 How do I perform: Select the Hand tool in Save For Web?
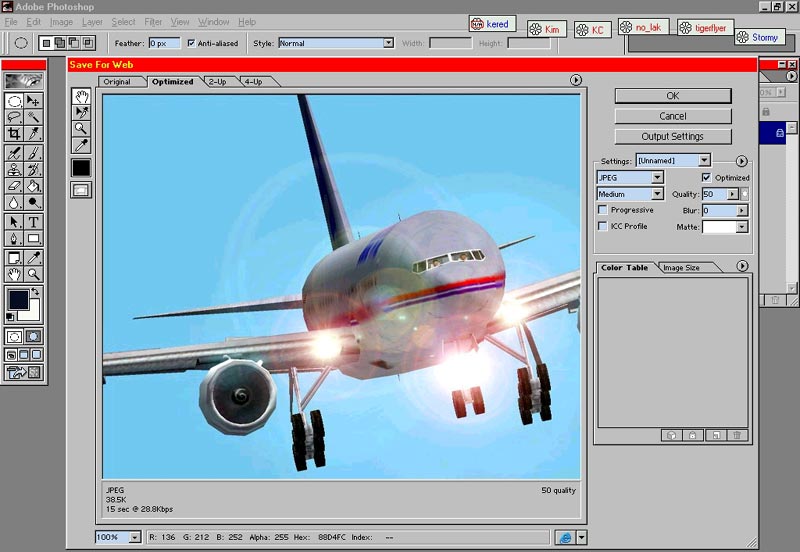(x=81, y=97)
